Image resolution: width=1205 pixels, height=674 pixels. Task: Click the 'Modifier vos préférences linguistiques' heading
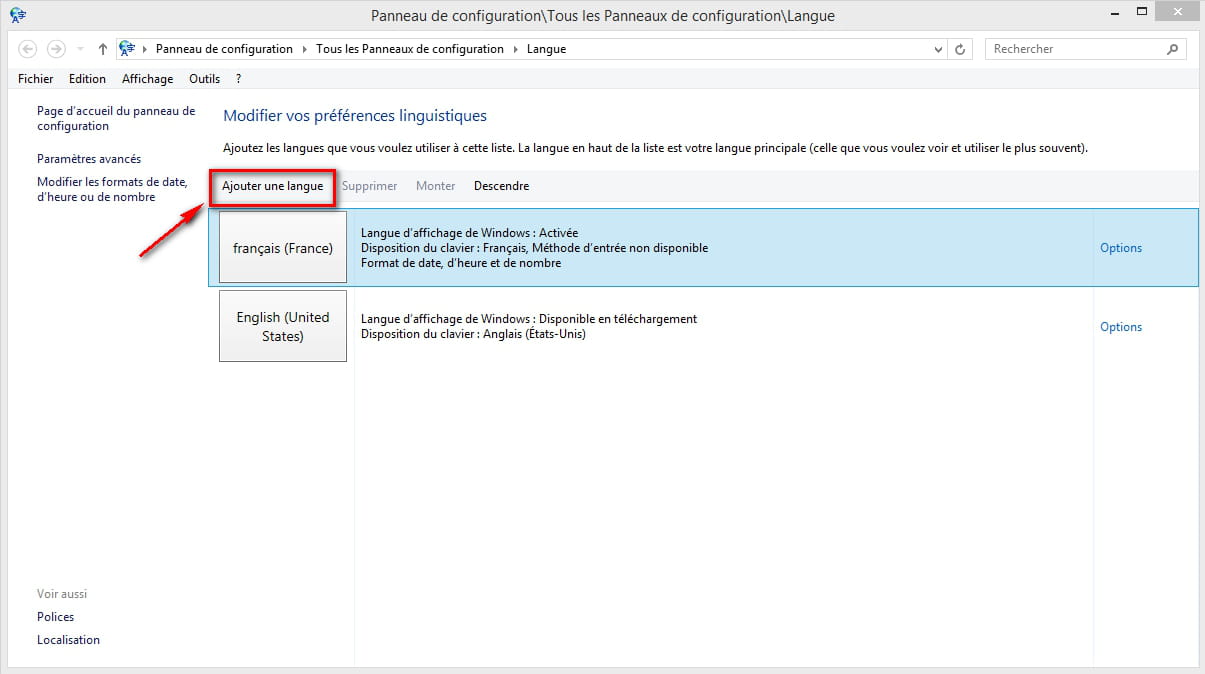tap(355, 116)
